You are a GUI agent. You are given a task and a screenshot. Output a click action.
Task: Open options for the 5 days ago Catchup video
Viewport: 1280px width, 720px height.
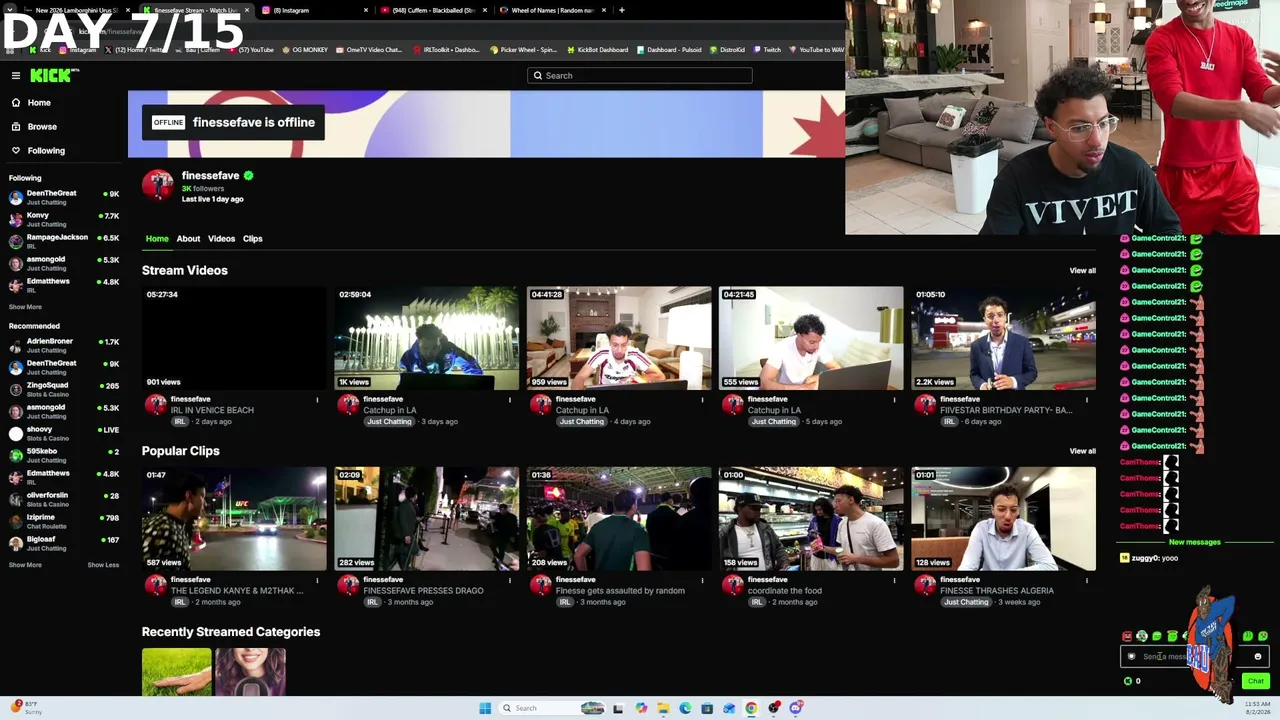tap(894, 400)
